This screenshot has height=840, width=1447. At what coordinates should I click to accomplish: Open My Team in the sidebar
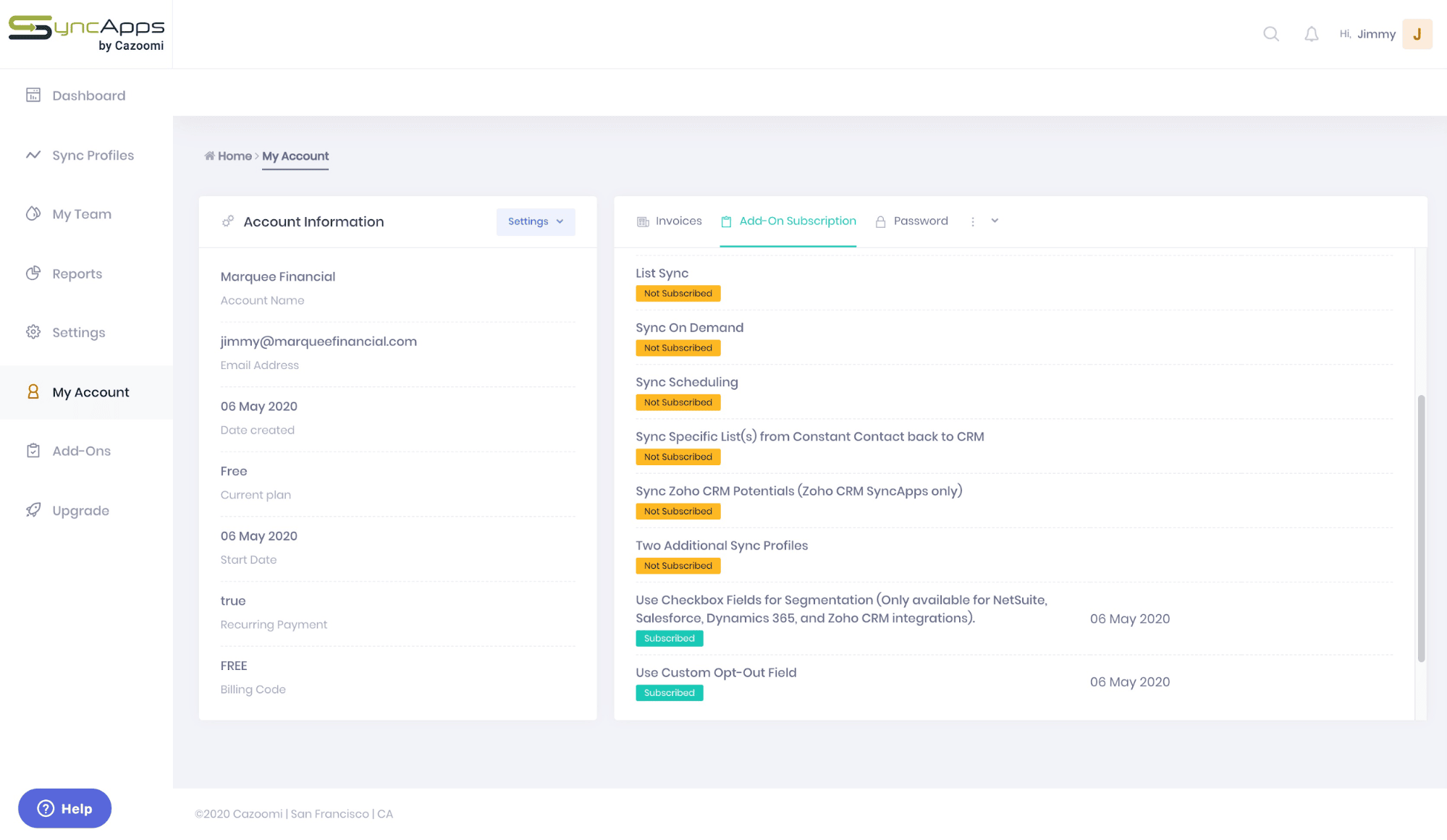click(x=86, y=213)
